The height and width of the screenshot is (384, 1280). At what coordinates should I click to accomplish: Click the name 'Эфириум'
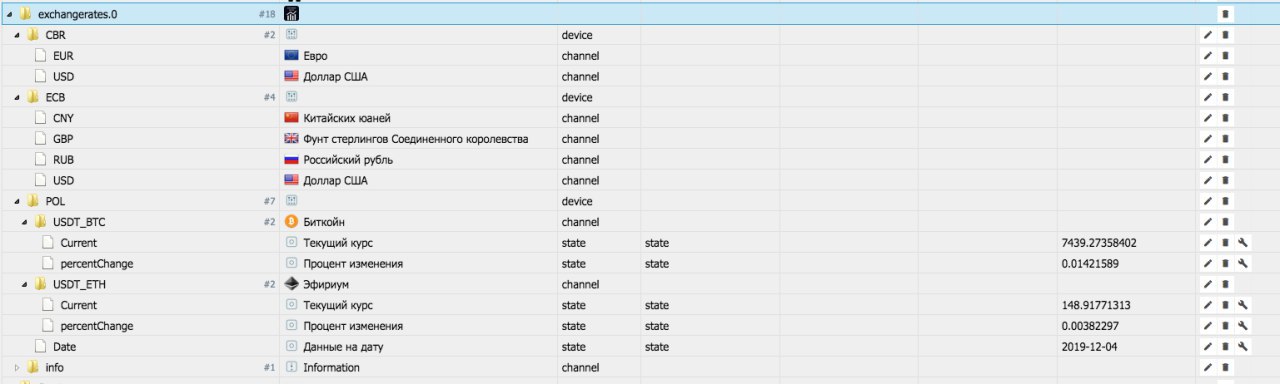pos(325,284)
